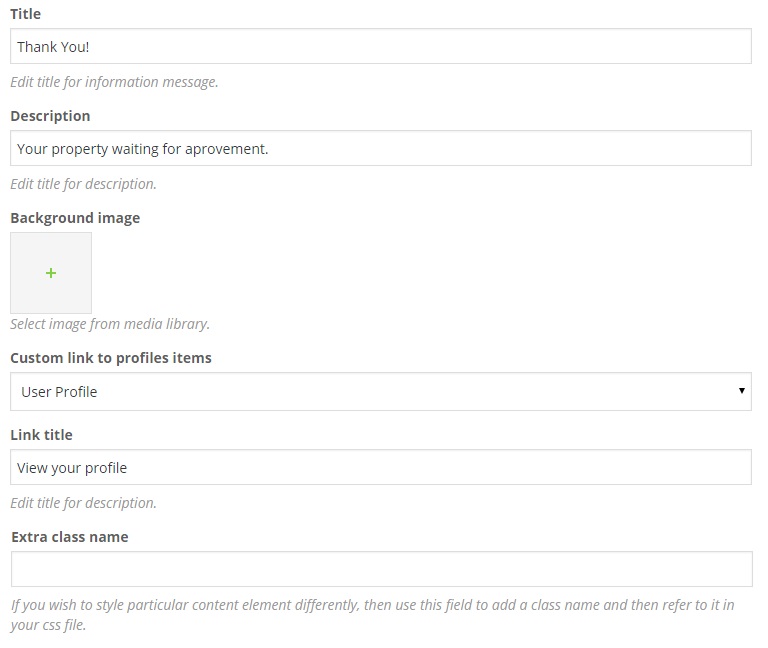Click into the Description text field
The width and height of the screenshot is (768, 648).
[380, 149]
